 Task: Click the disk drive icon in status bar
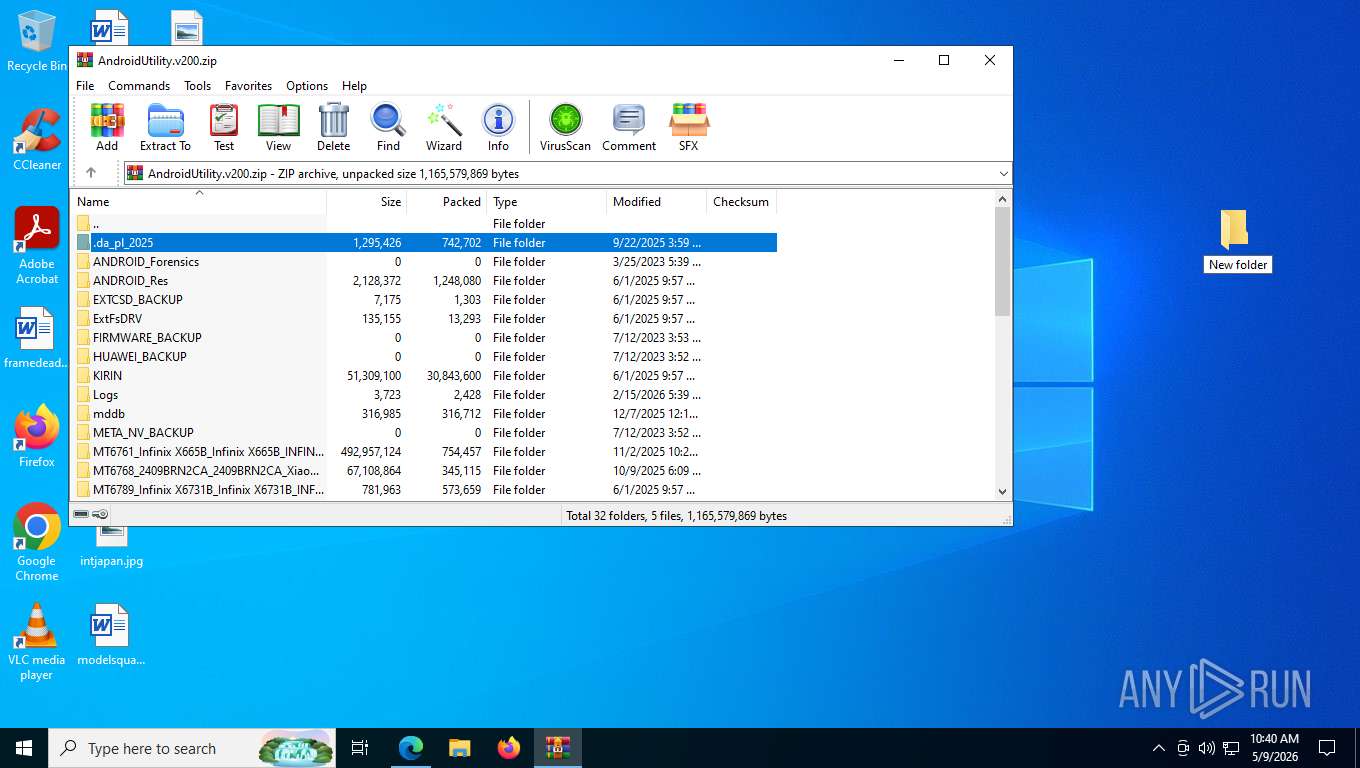pos(81,515)
